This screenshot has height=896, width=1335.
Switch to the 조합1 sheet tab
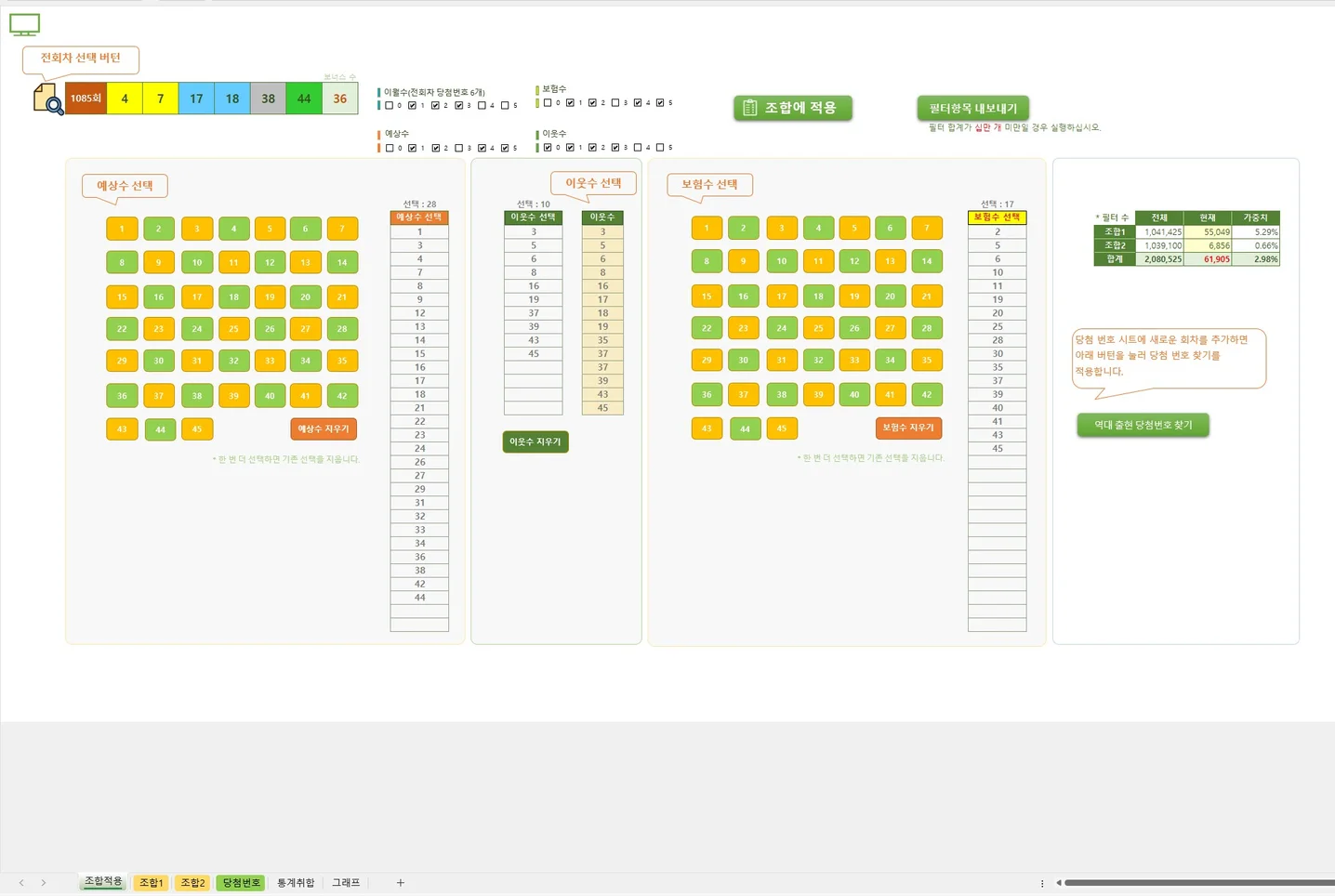[x=151, y=883]
